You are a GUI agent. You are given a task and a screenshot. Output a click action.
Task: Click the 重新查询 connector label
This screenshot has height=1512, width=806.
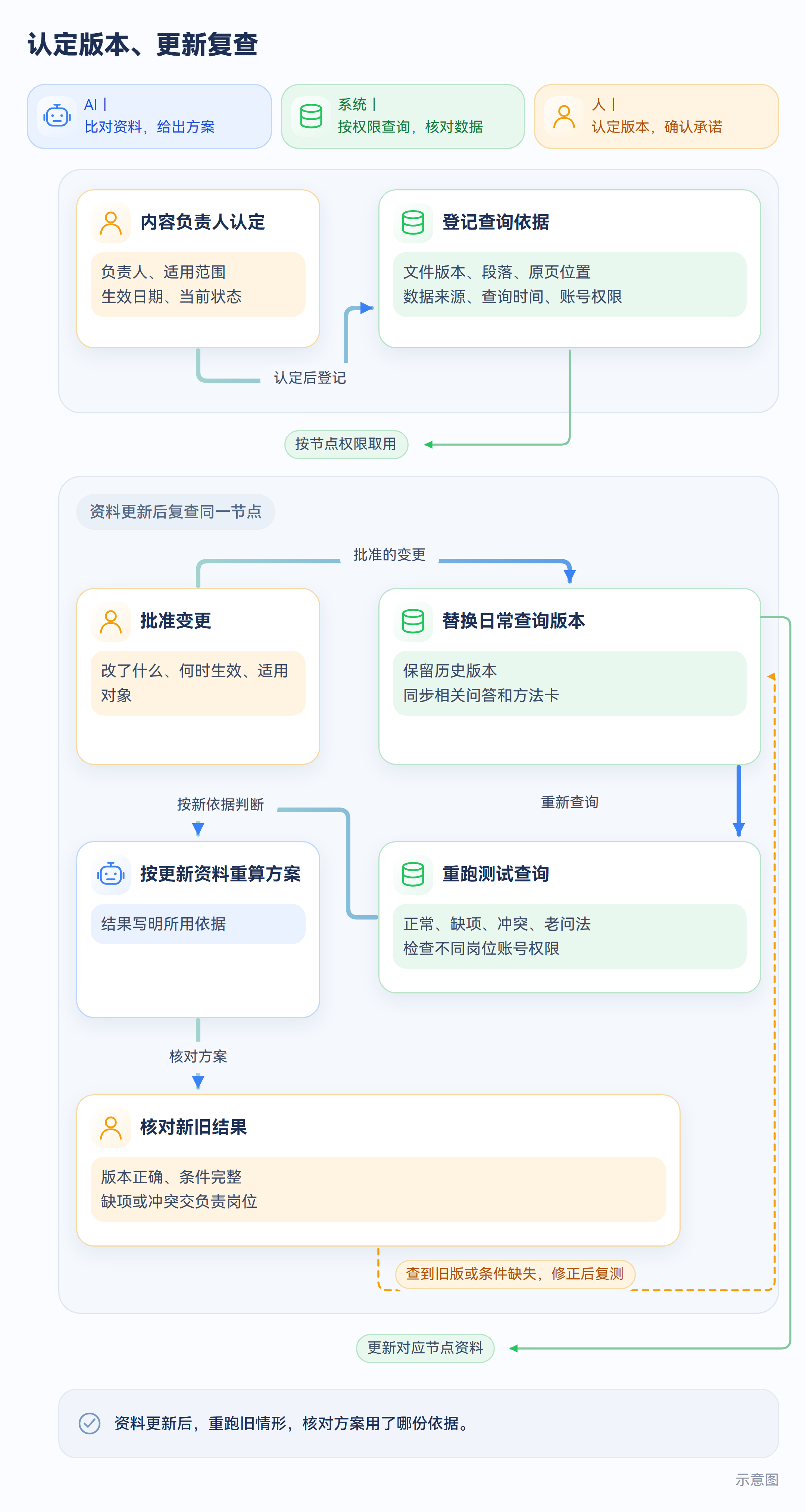(569, 802)
